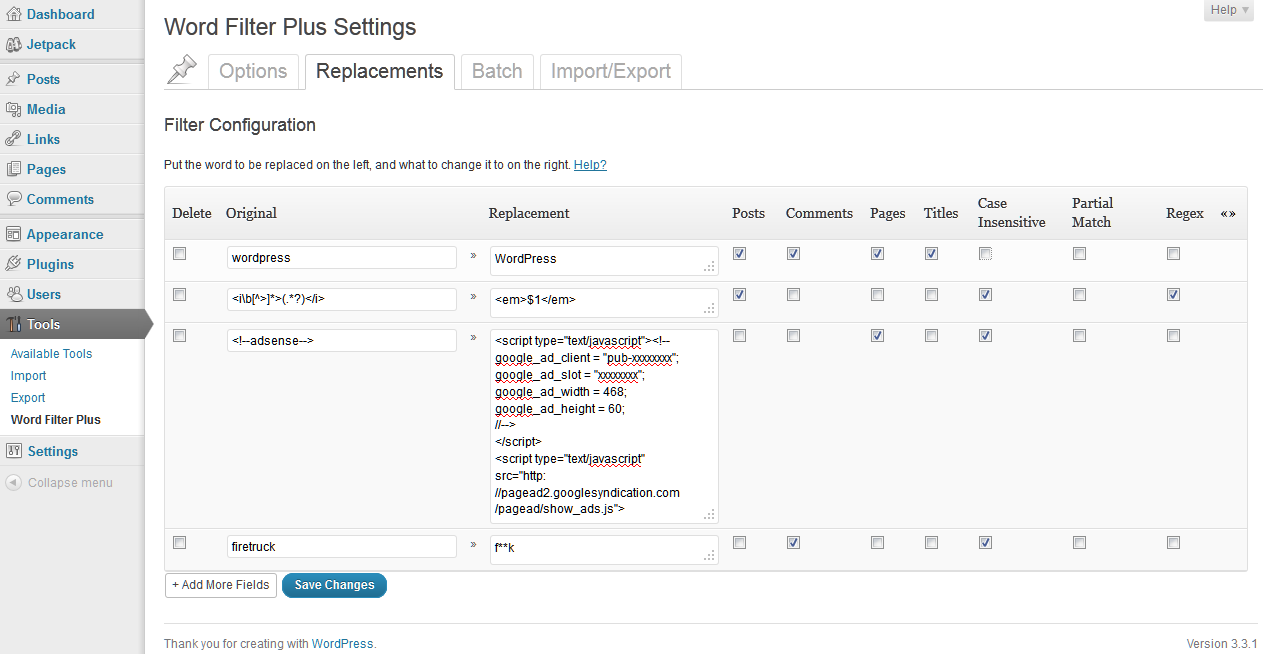The width and height of the screenshot is (1274, 654).
Task: Click the Plugins plug icon
Action: (x=14, y=264)
